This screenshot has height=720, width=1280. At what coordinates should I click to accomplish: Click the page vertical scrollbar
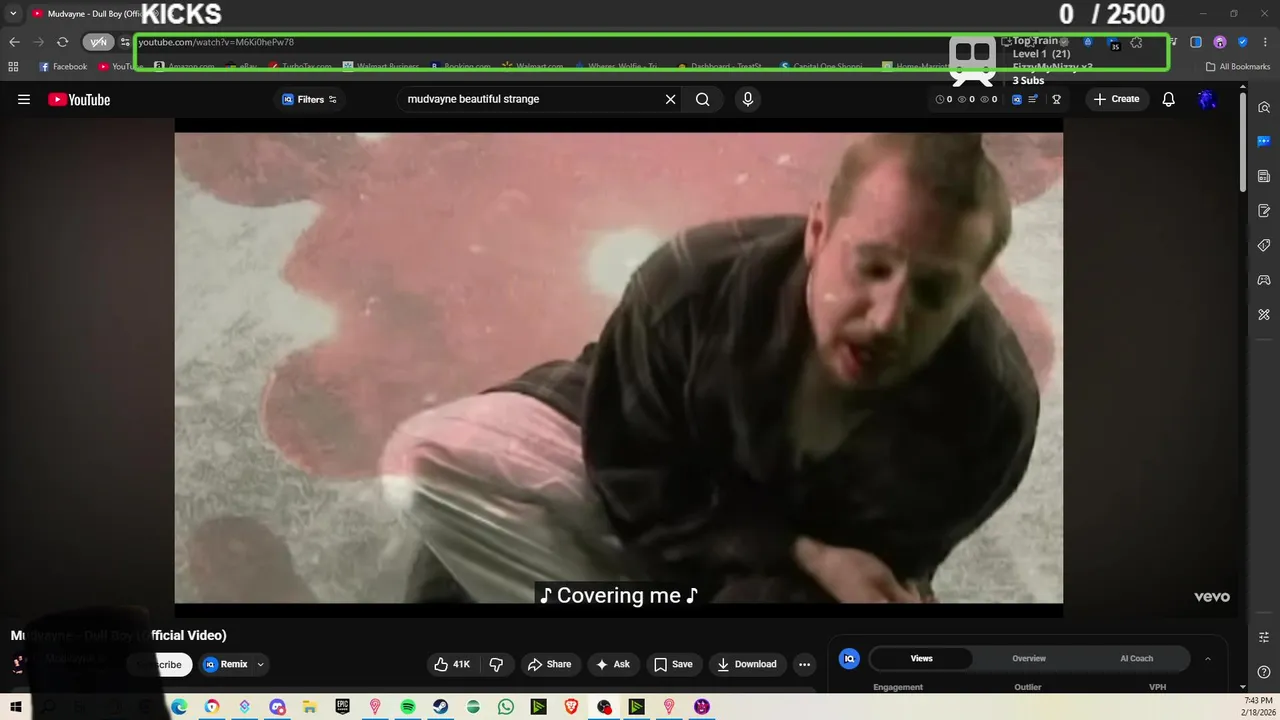tap(1243, 143)
